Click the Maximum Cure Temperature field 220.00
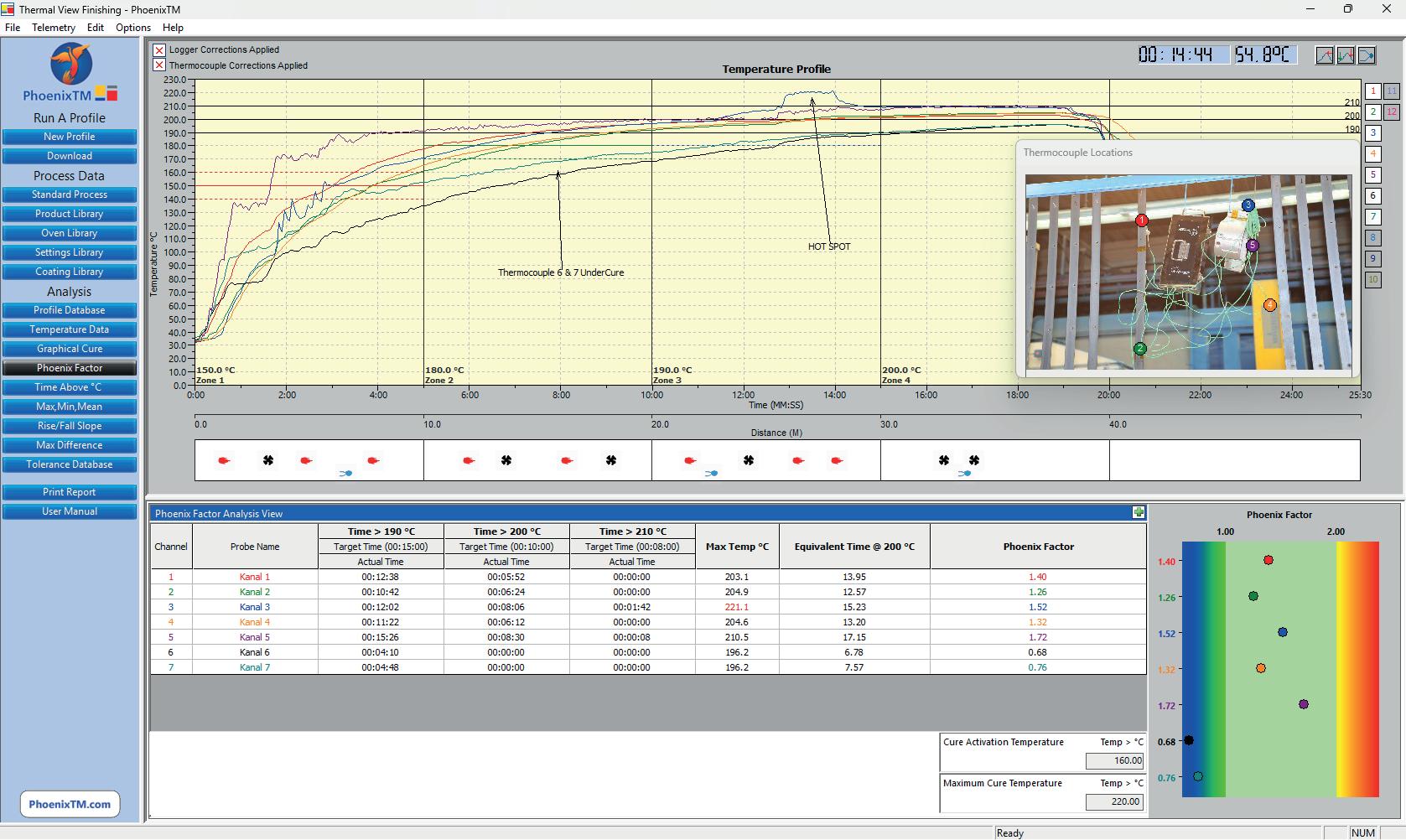This screenshot has height=840, width=1406. (1115, 801)
